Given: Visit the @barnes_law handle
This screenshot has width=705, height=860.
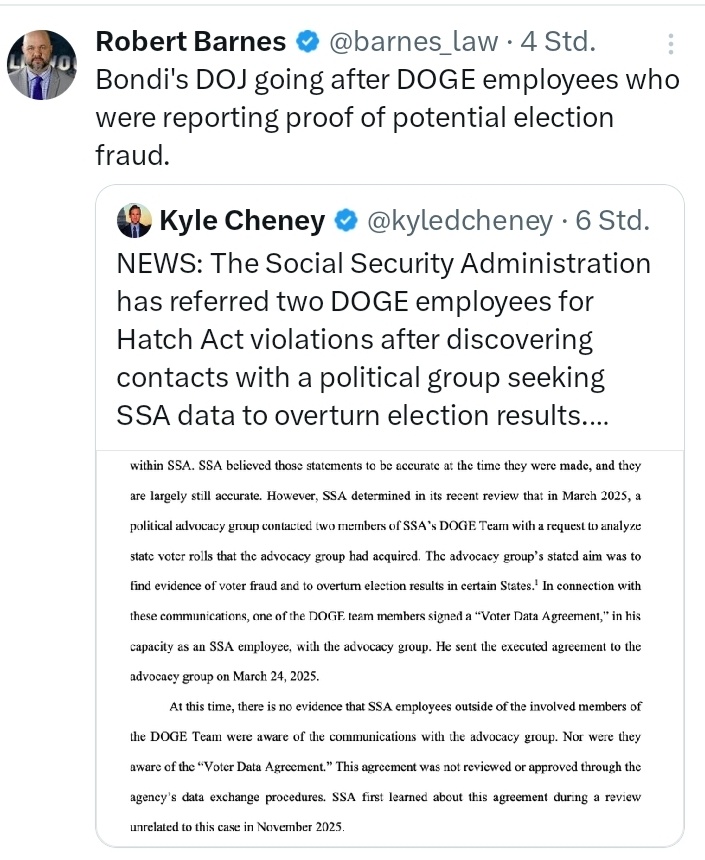Looking at the screenshot, I should (x=415, y=41).
